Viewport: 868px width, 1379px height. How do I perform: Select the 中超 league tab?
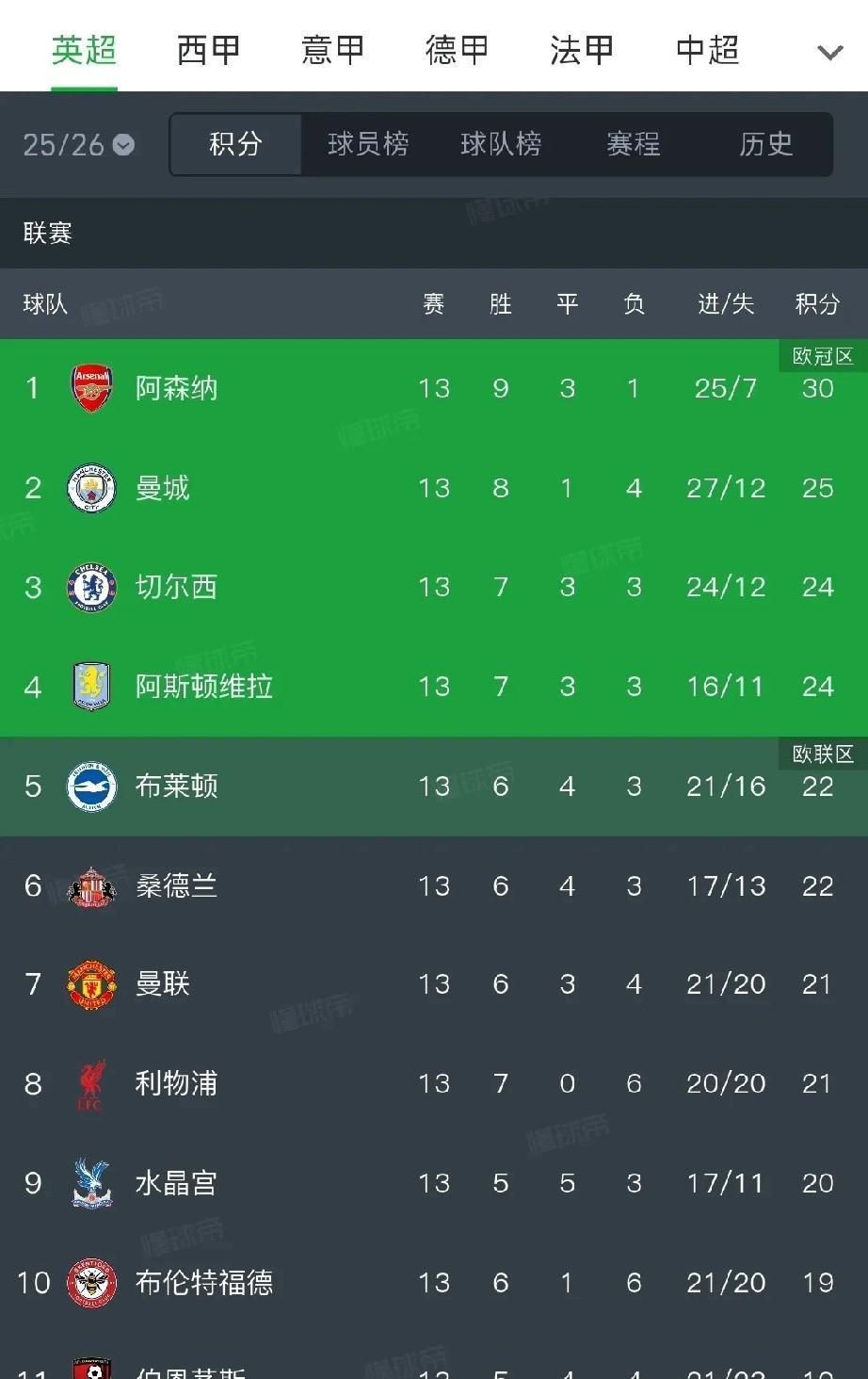coord(707,50)
